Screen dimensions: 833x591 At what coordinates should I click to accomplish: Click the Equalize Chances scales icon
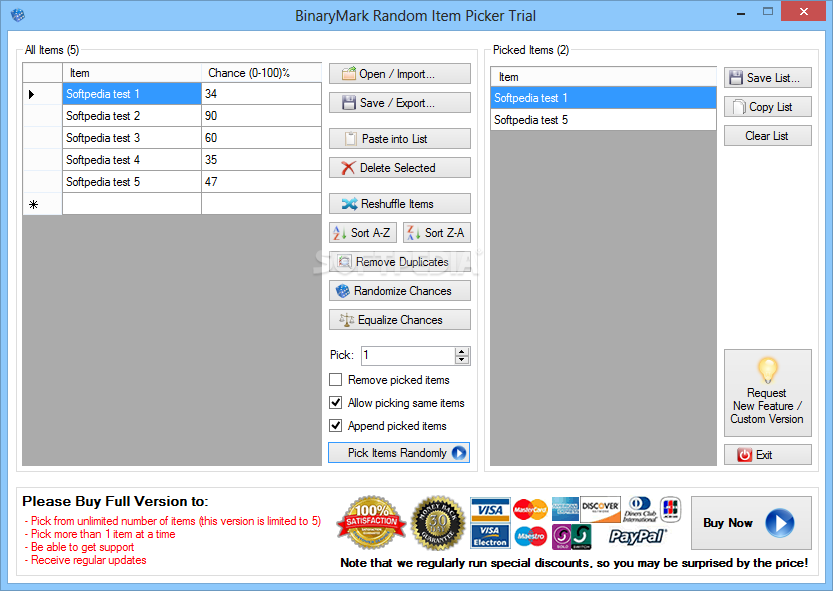346,320
